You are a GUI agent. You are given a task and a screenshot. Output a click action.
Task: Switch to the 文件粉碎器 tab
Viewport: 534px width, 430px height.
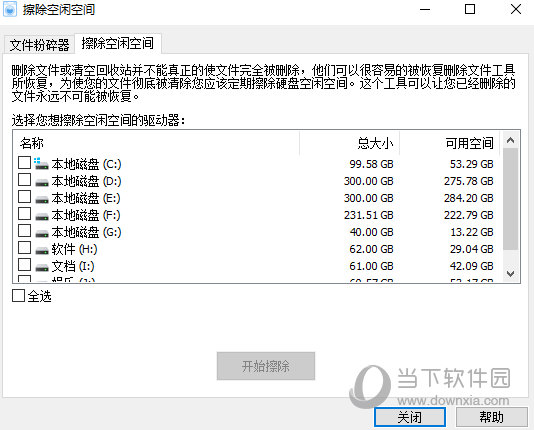[x=40, y=45]
